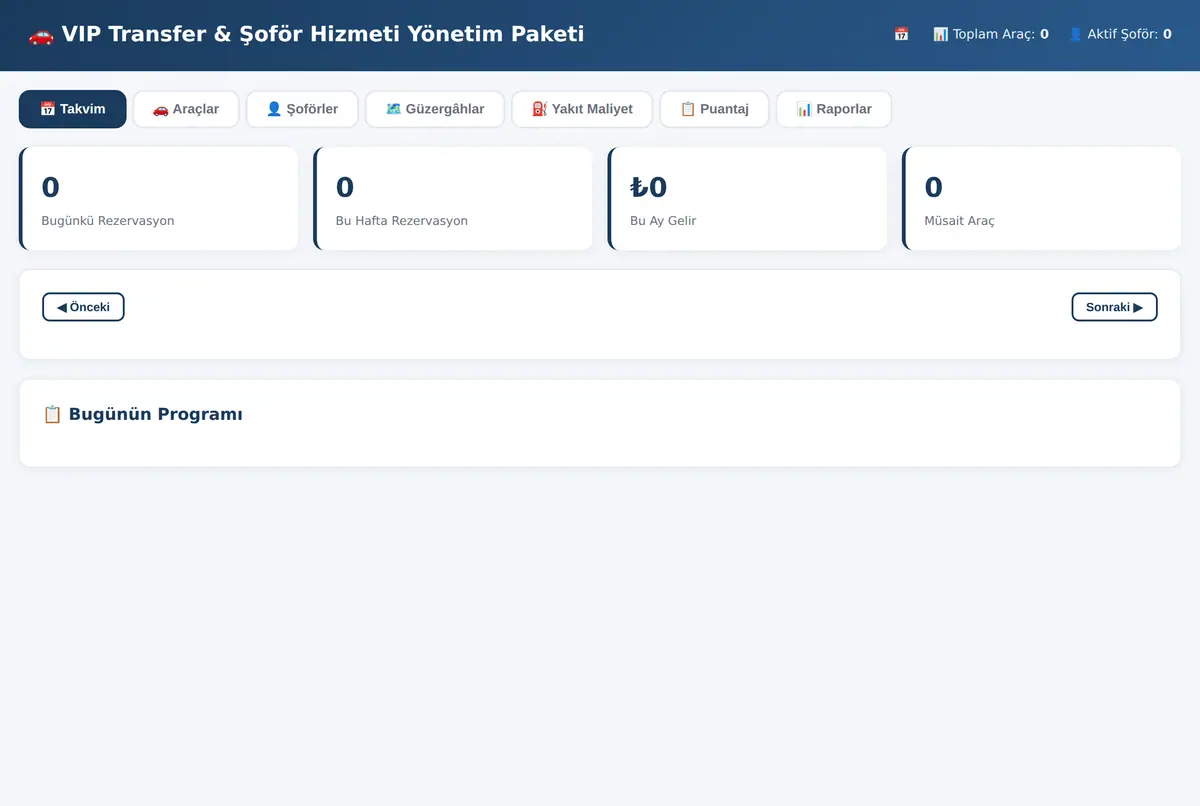Click the 'Bu Ay Gelir' card label

(x=663, y=221)
